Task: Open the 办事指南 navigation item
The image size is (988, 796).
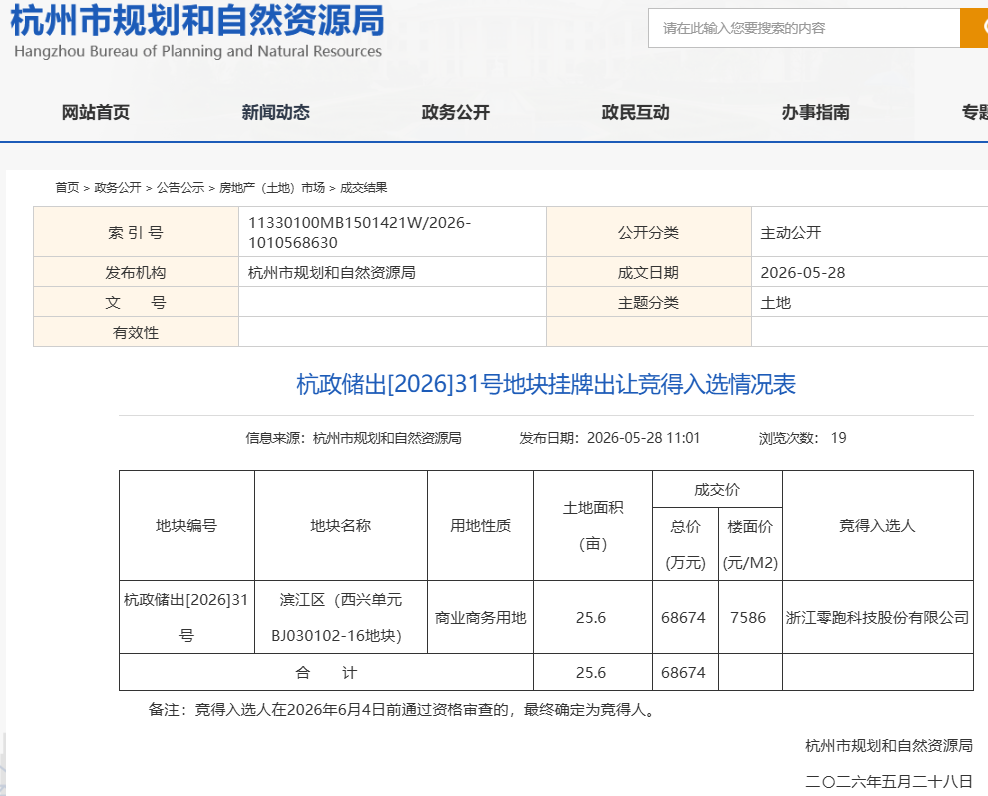Action: point(815,112)
